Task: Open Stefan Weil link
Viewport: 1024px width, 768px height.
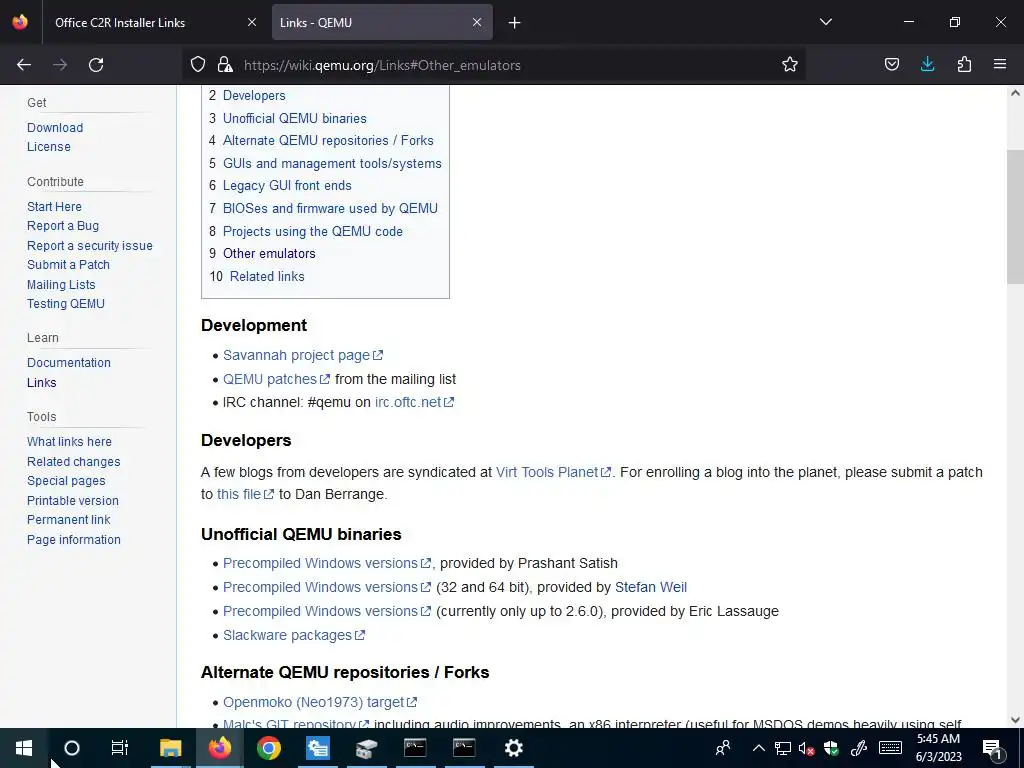Action: (650, 587)
